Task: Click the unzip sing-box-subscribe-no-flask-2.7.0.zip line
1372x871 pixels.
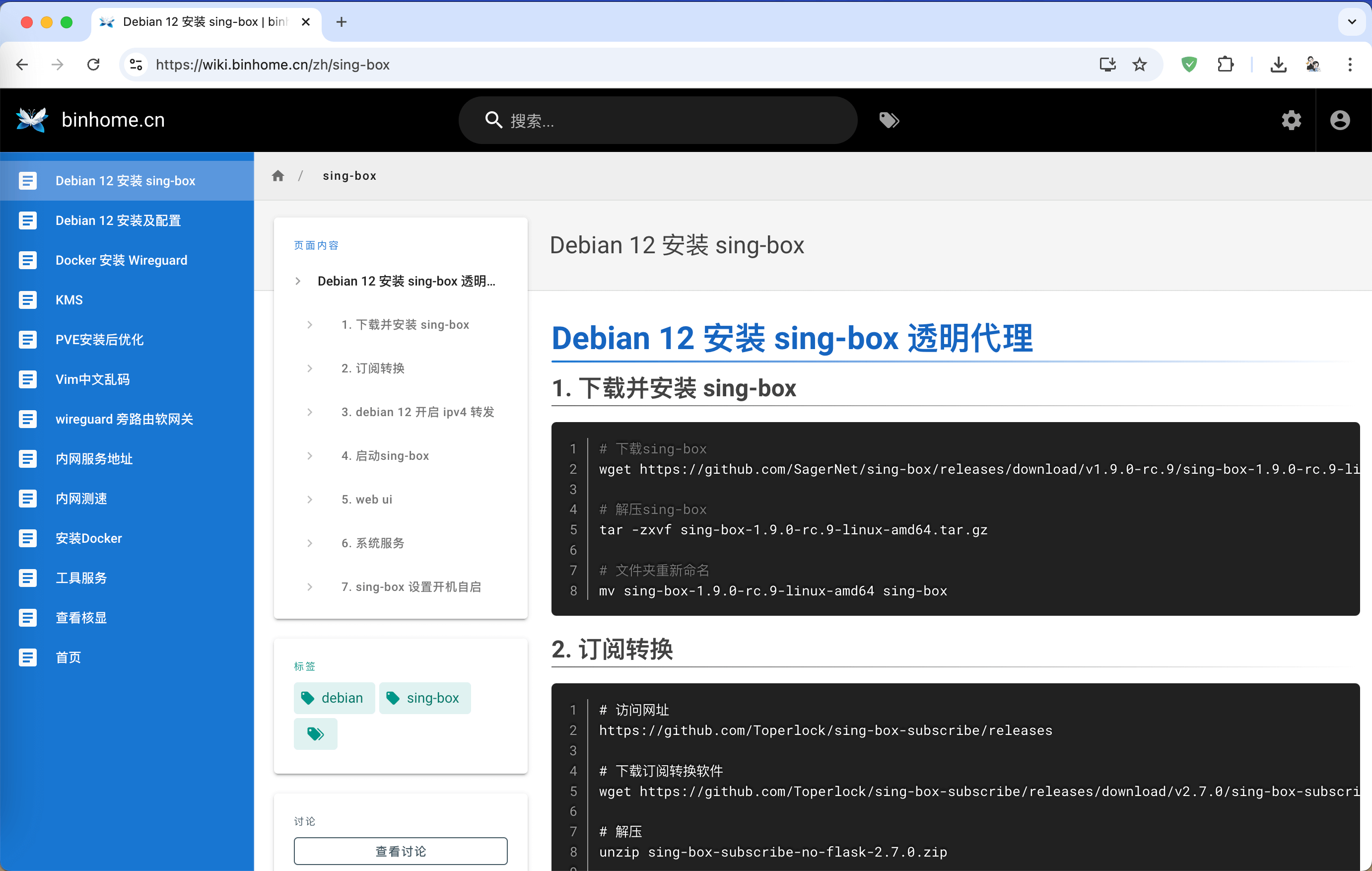Action: point(772,852)
